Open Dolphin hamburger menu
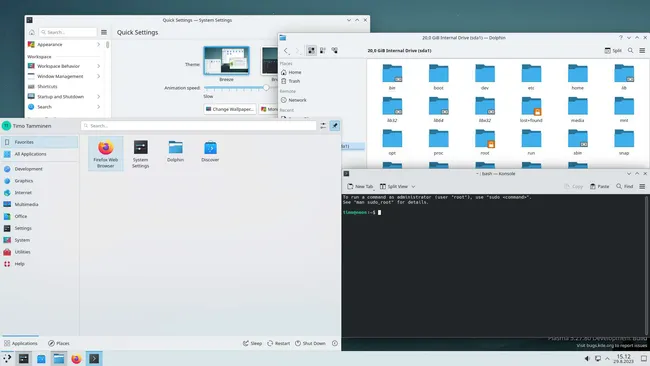 pos(642,51)
